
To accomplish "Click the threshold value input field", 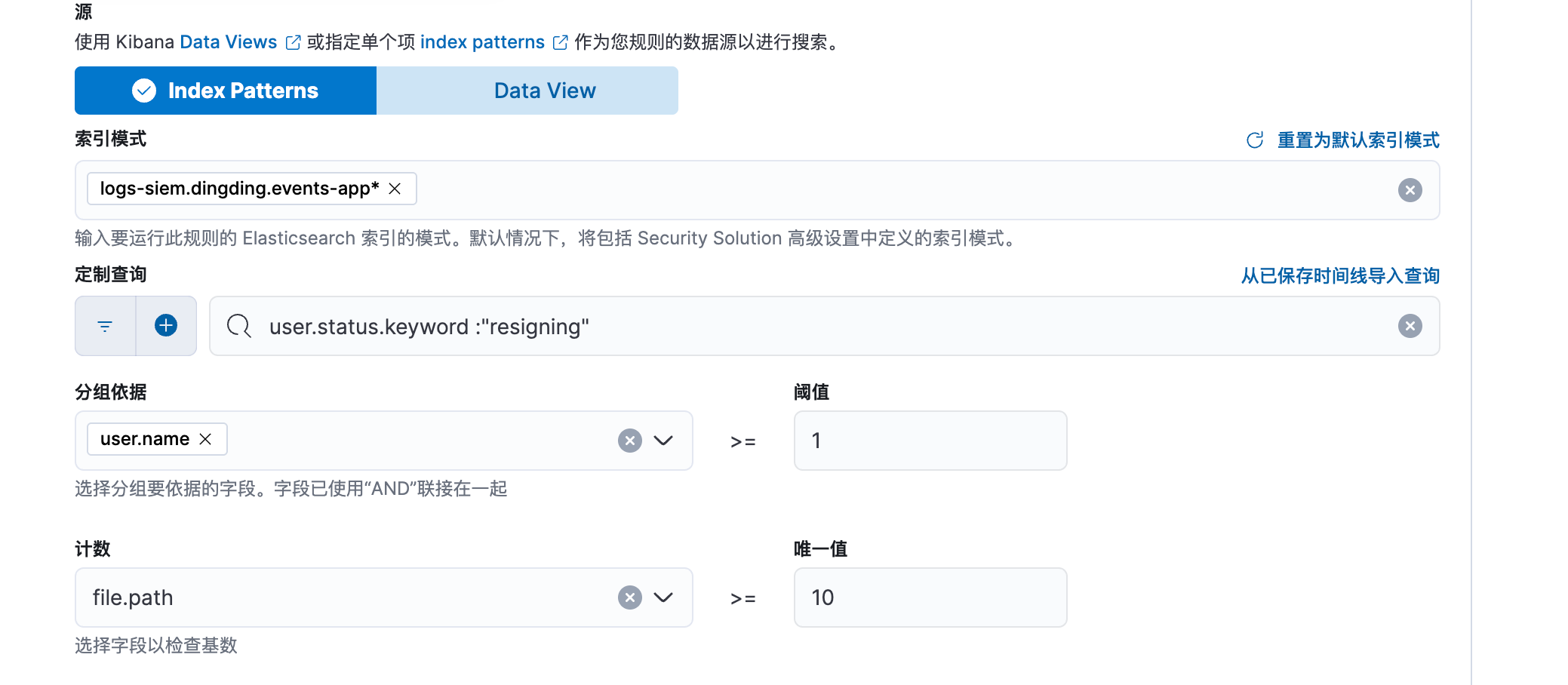I will click(x=930, y=441).
